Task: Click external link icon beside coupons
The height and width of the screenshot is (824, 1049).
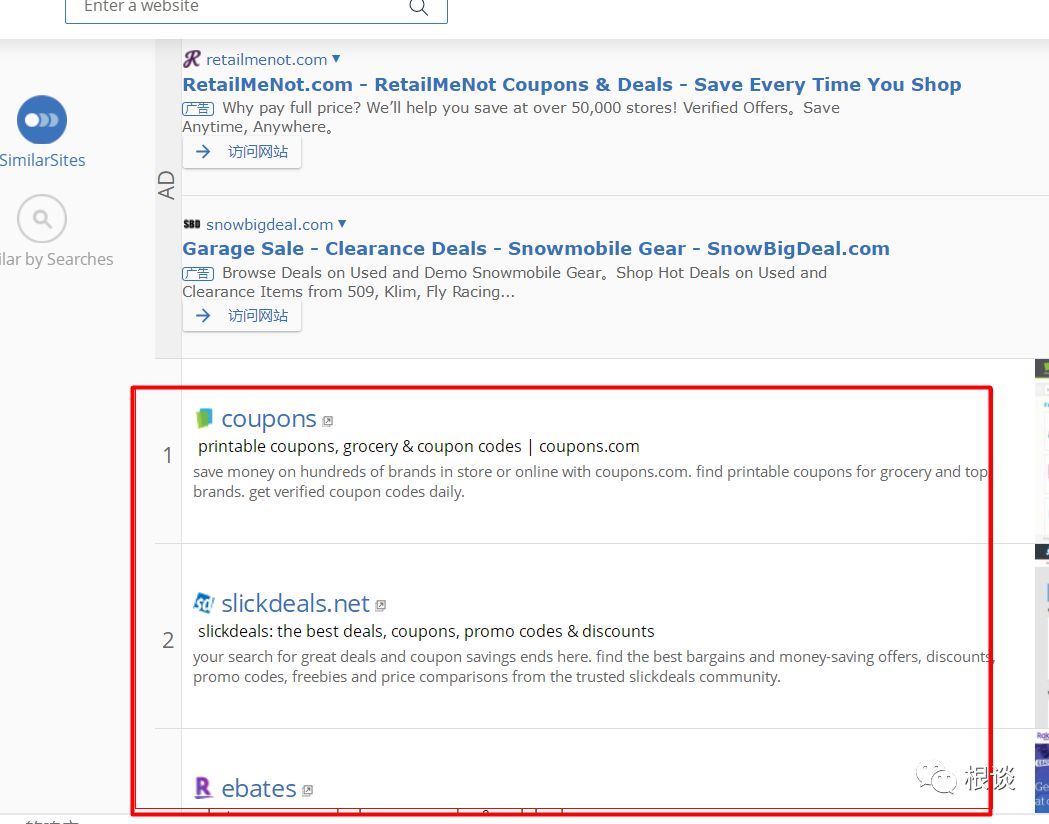Action: (327, 421)
